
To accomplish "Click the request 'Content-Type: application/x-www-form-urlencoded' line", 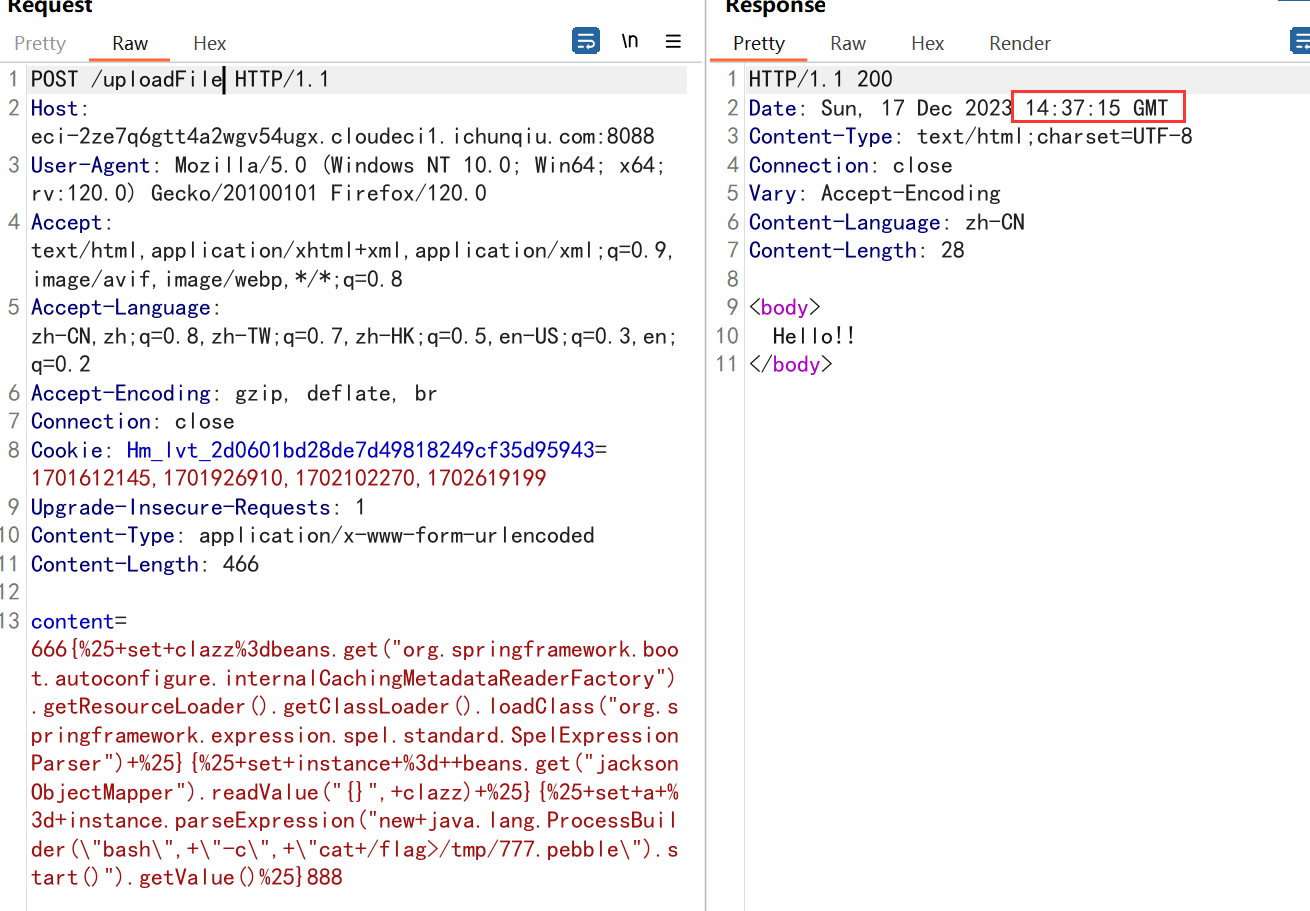I will click(313, 535).
